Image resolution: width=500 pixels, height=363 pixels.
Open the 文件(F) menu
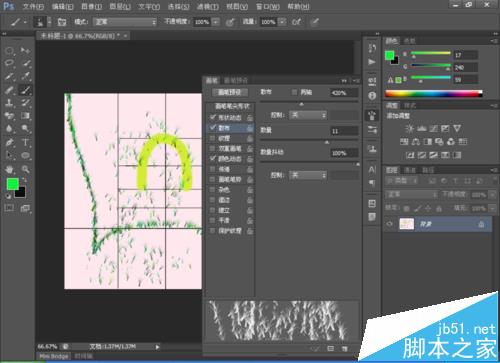(33, 6)
